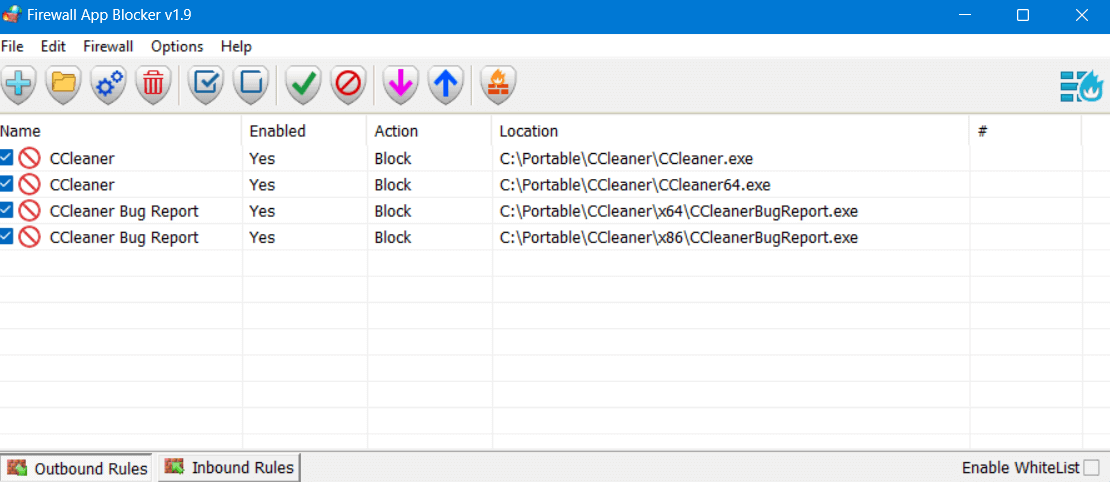Click the Uncheck All toolbar icon
The image size is (1110, 482).
click(x=251, y=85)
